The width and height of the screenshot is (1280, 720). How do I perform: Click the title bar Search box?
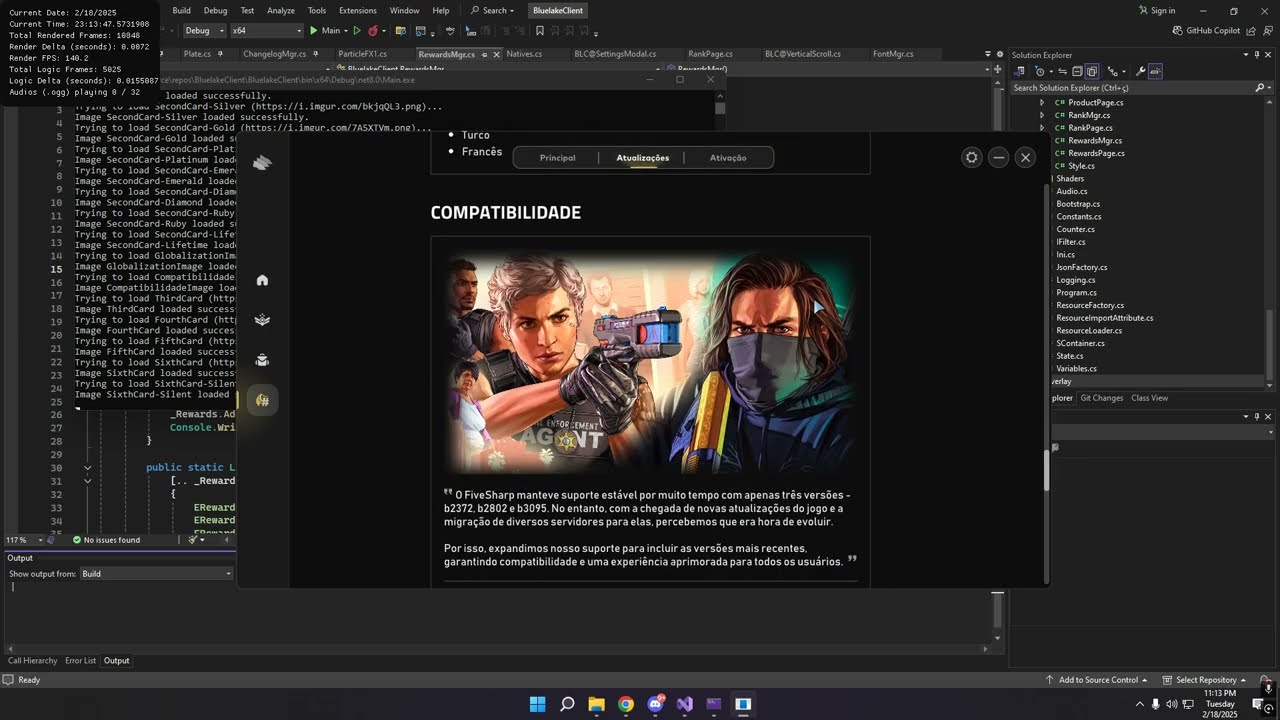tap(492, 10)
